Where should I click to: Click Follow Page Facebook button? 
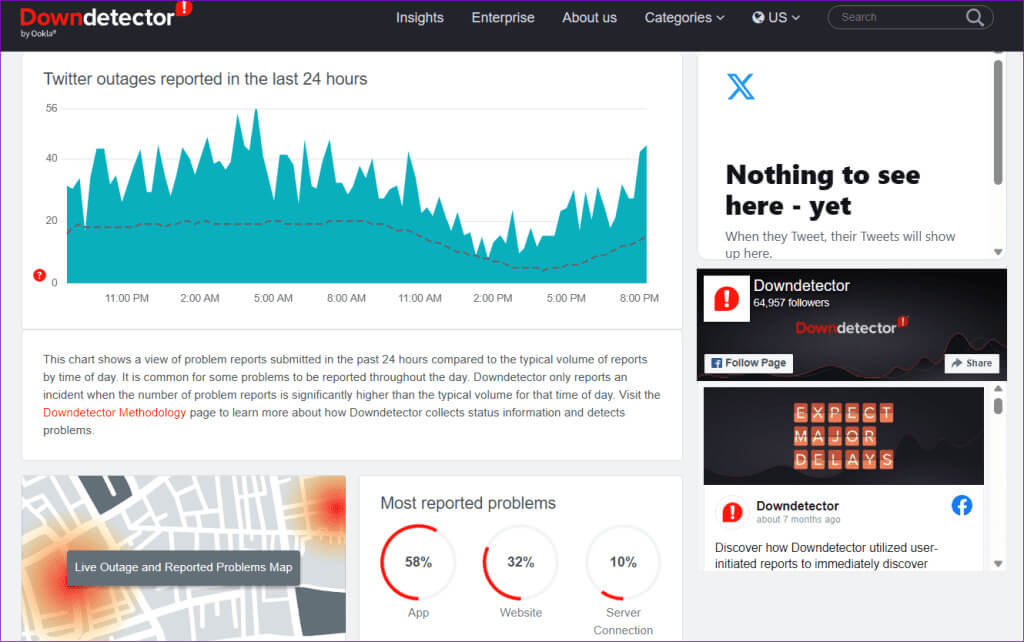click(748, 363)
